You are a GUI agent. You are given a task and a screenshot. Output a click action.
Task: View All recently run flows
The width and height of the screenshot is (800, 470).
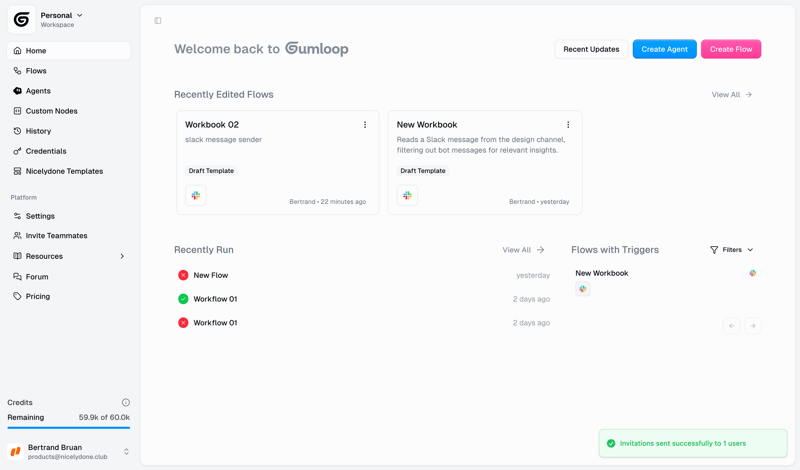tap(523, 250)
